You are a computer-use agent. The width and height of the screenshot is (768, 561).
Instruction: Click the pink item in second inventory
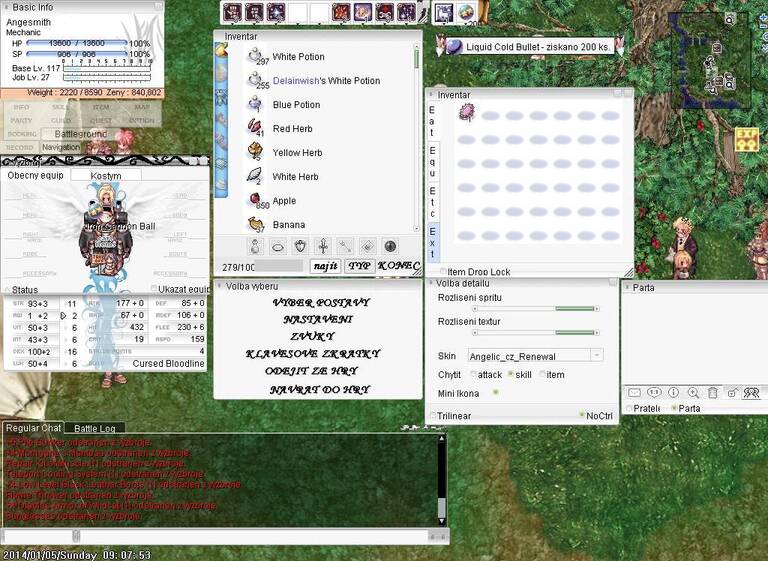pyautogui.click(x=466, y=114)
